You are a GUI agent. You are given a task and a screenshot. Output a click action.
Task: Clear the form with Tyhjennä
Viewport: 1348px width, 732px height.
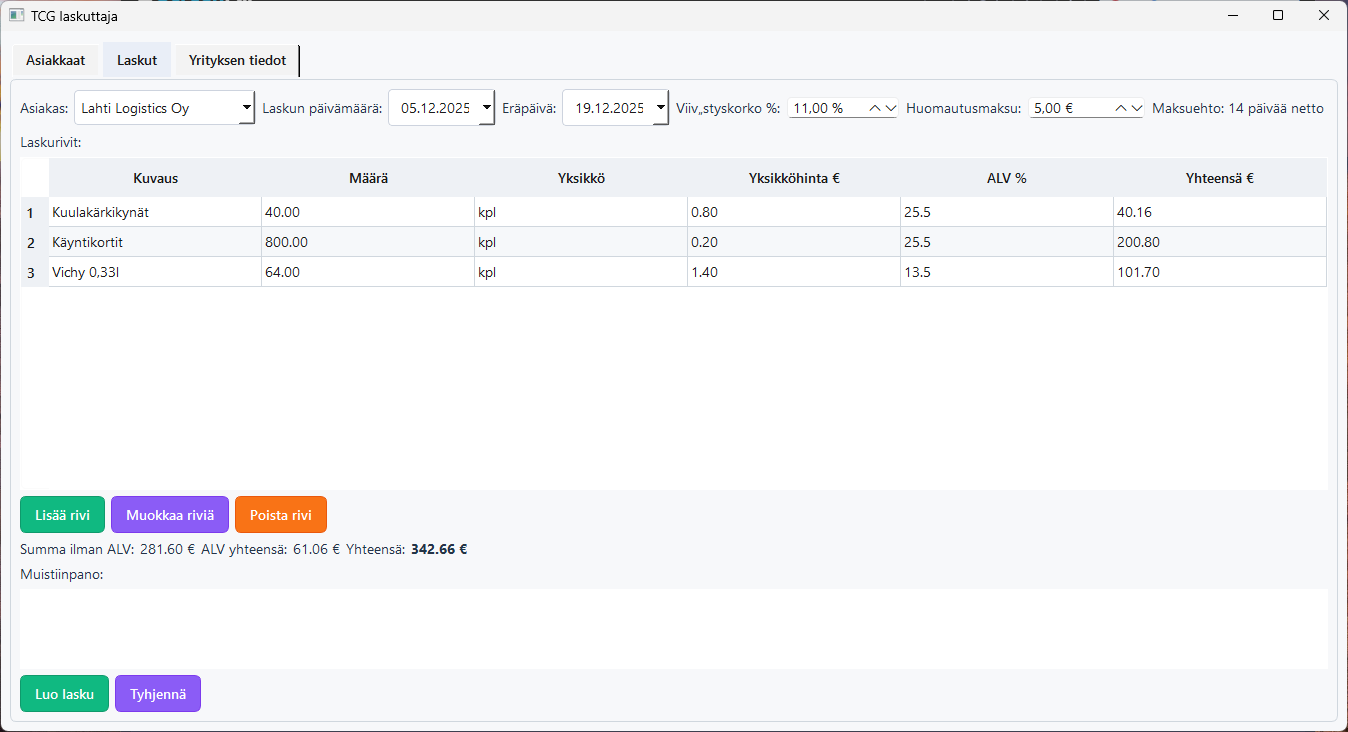point(158,694)
